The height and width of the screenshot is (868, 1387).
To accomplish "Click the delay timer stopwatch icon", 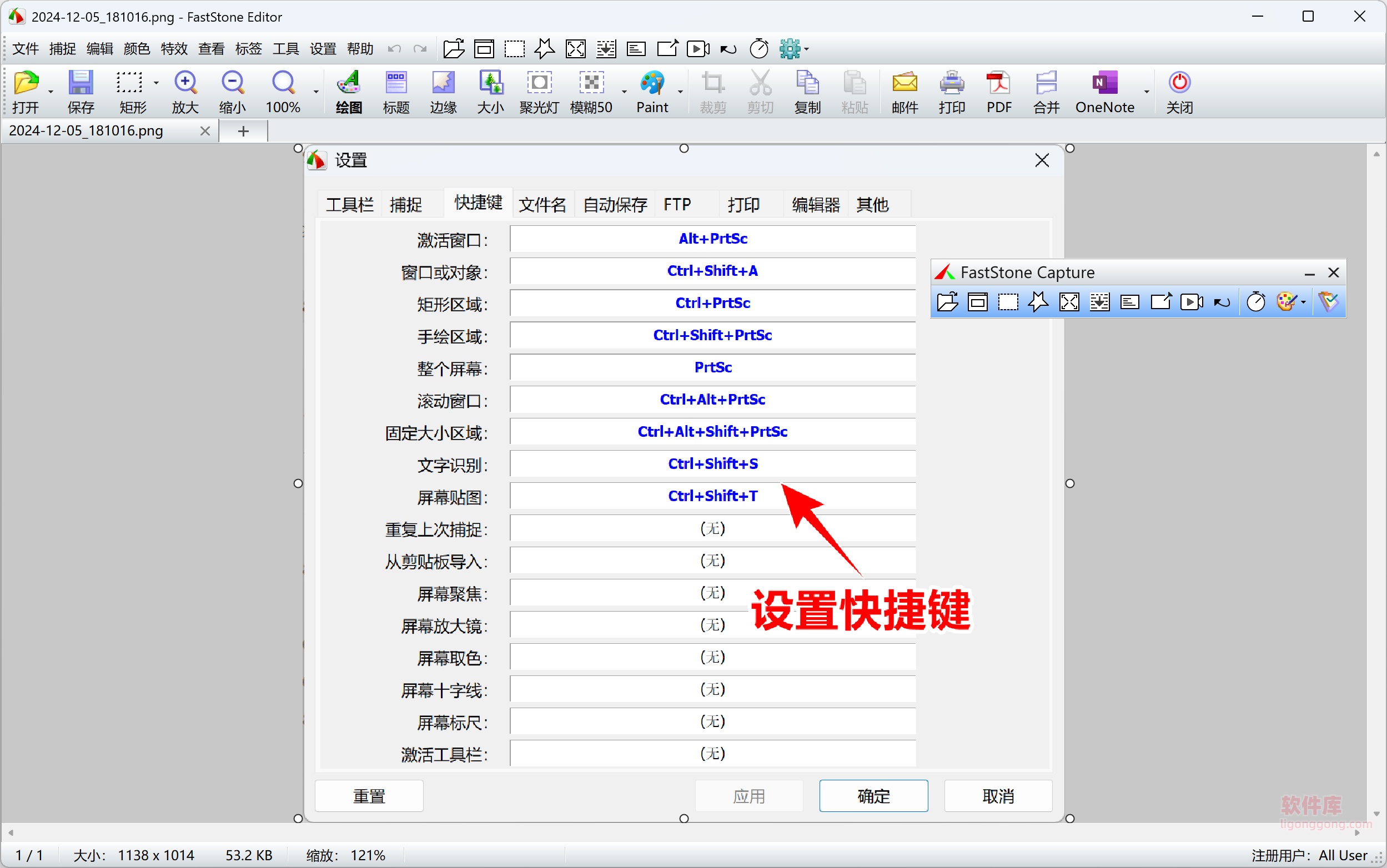I will pyautogui.click(x=1257, y=301).
